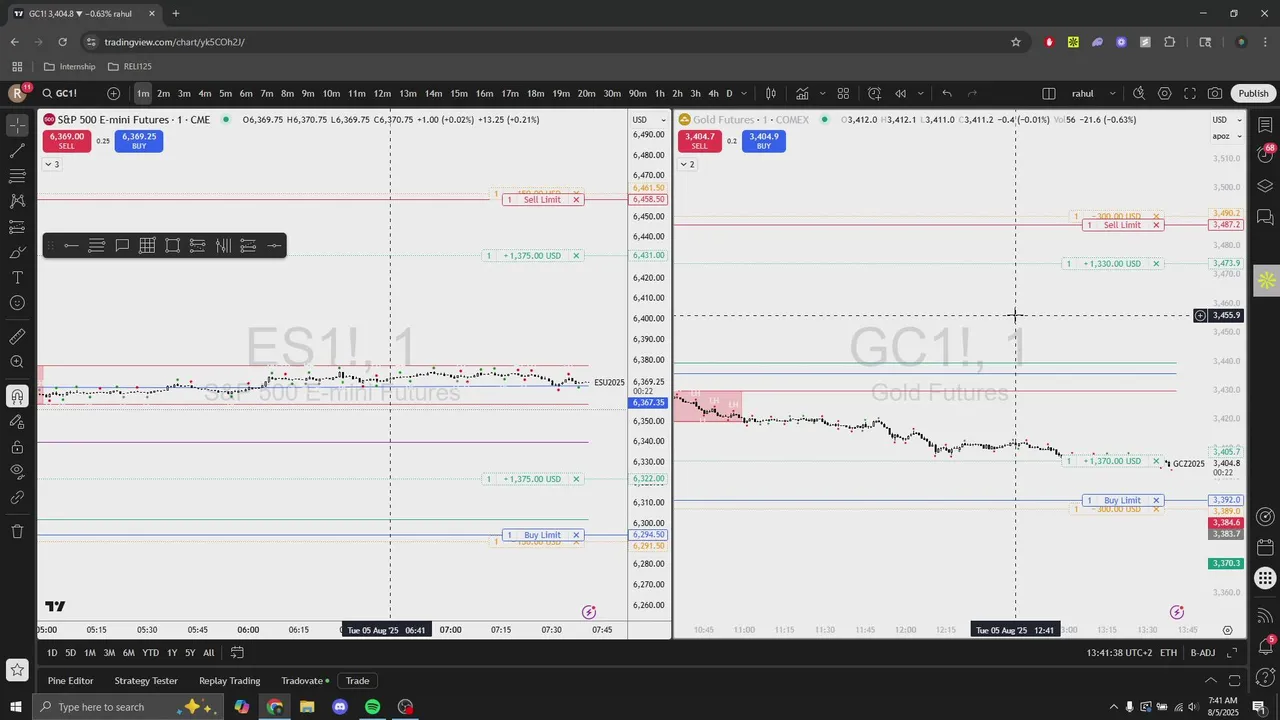Open the Pine Editor tab
The image size is (1280, 720).
pos(70,681)
